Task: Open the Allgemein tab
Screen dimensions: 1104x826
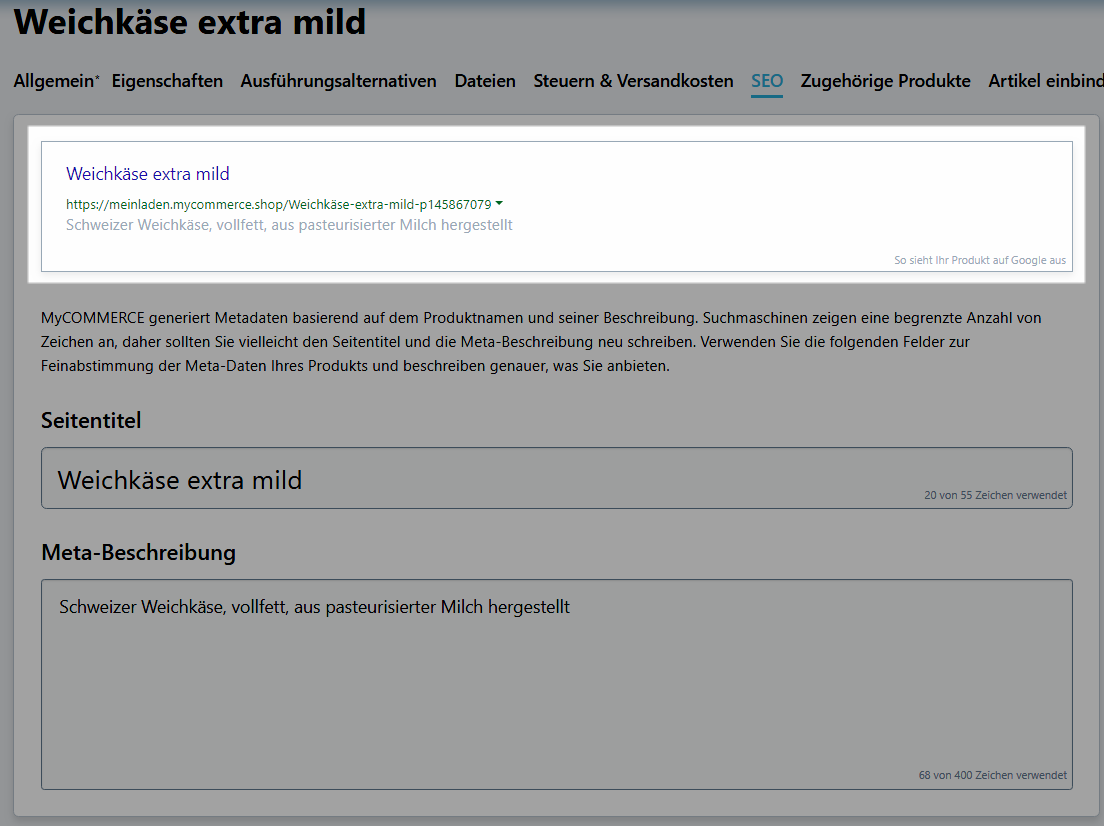Action: coord(55,81)
